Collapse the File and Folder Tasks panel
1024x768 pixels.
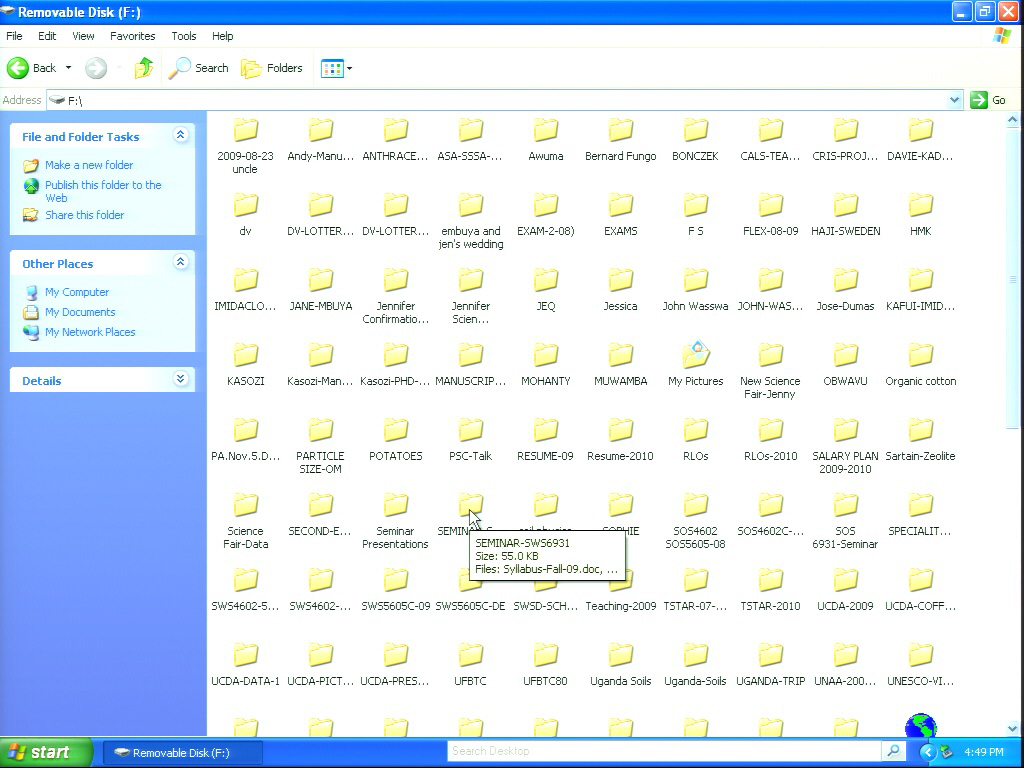coord(181,135)
